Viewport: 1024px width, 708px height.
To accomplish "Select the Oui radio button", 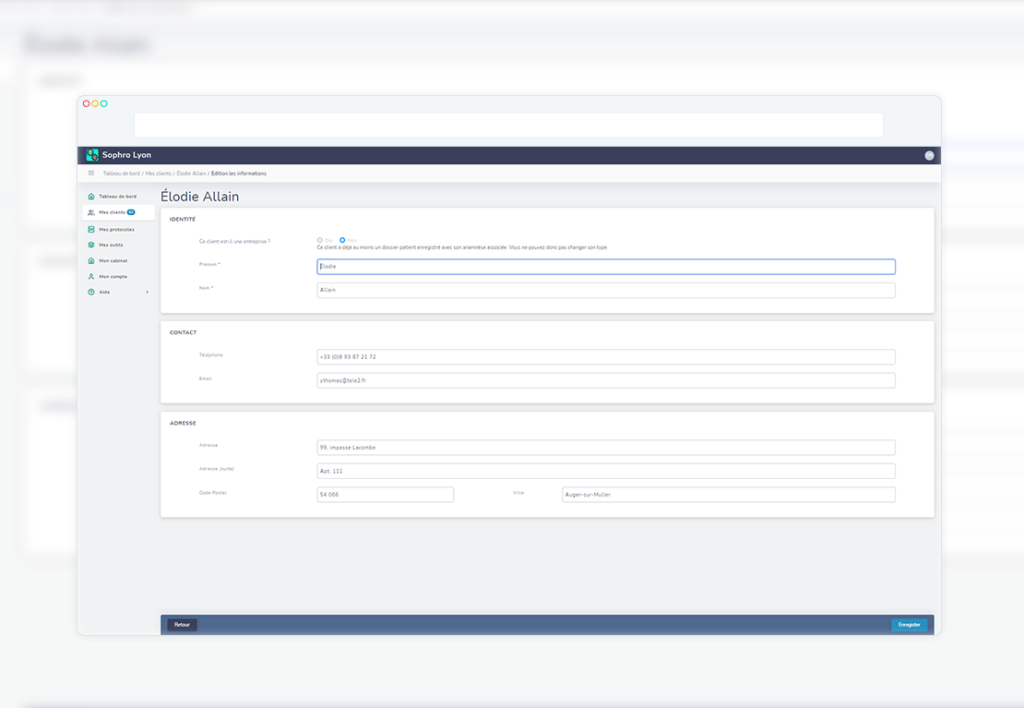I will click(319, 240).
